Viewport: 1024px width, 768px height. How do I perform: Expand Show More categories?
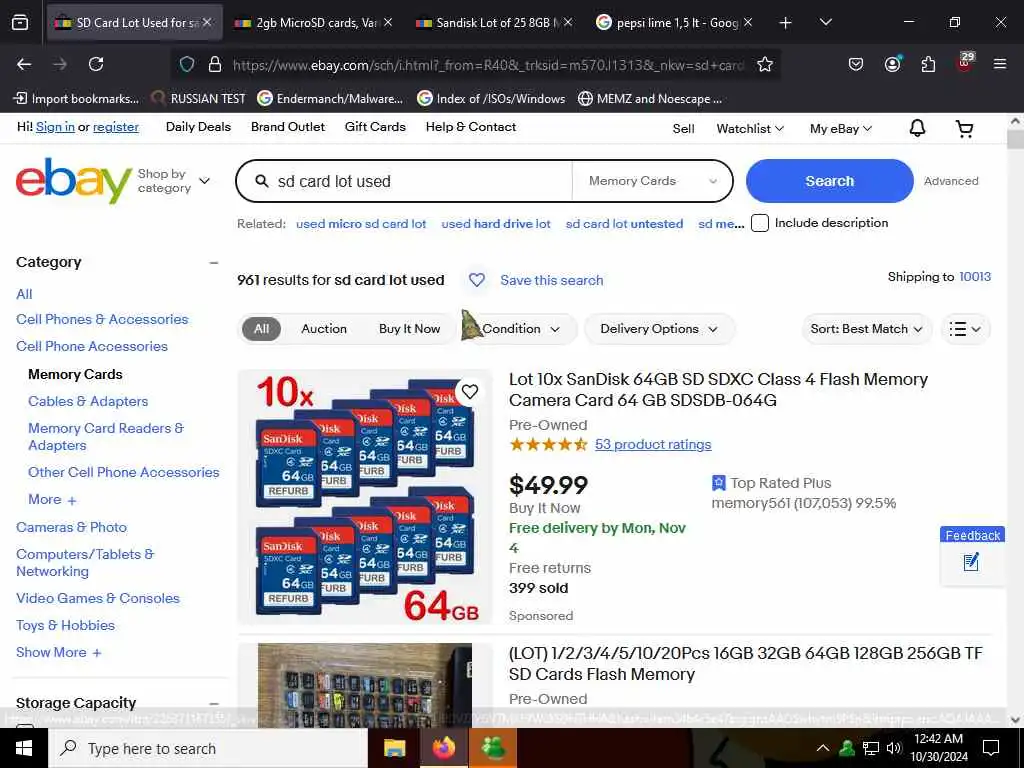click(x=59, y=652)
